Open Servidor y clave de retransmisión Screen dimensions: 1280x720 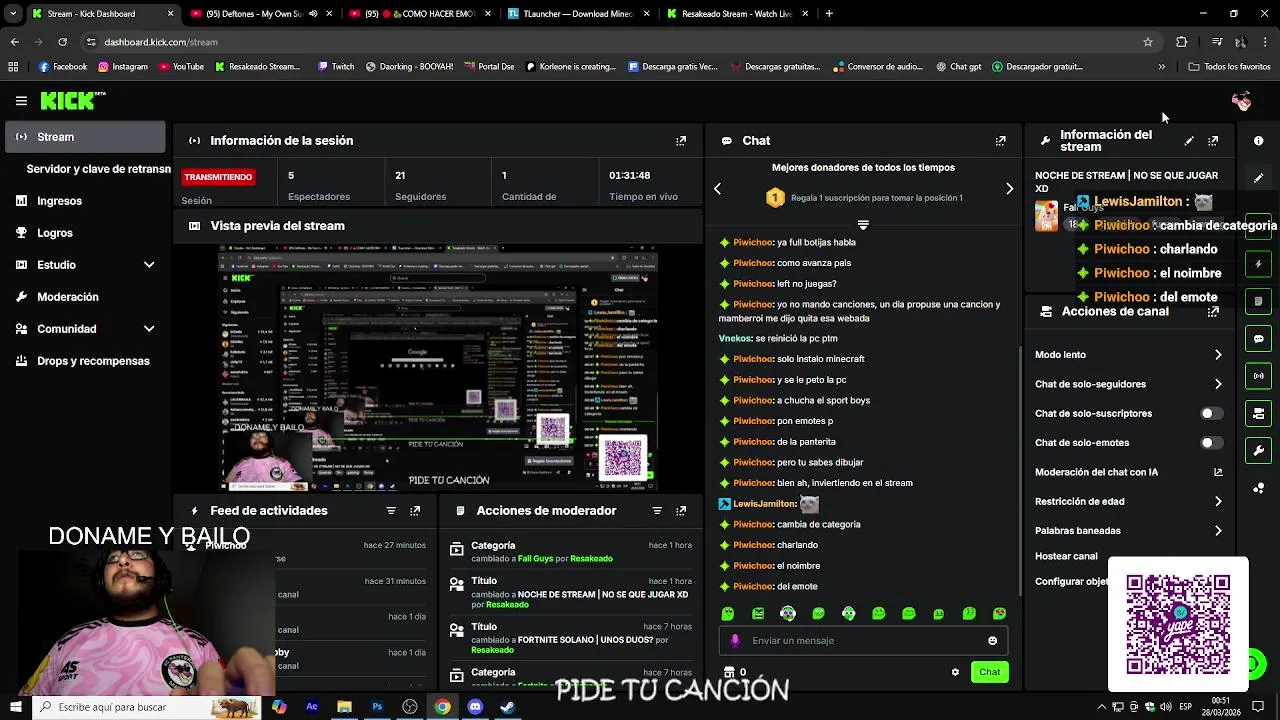coord(98,169)
